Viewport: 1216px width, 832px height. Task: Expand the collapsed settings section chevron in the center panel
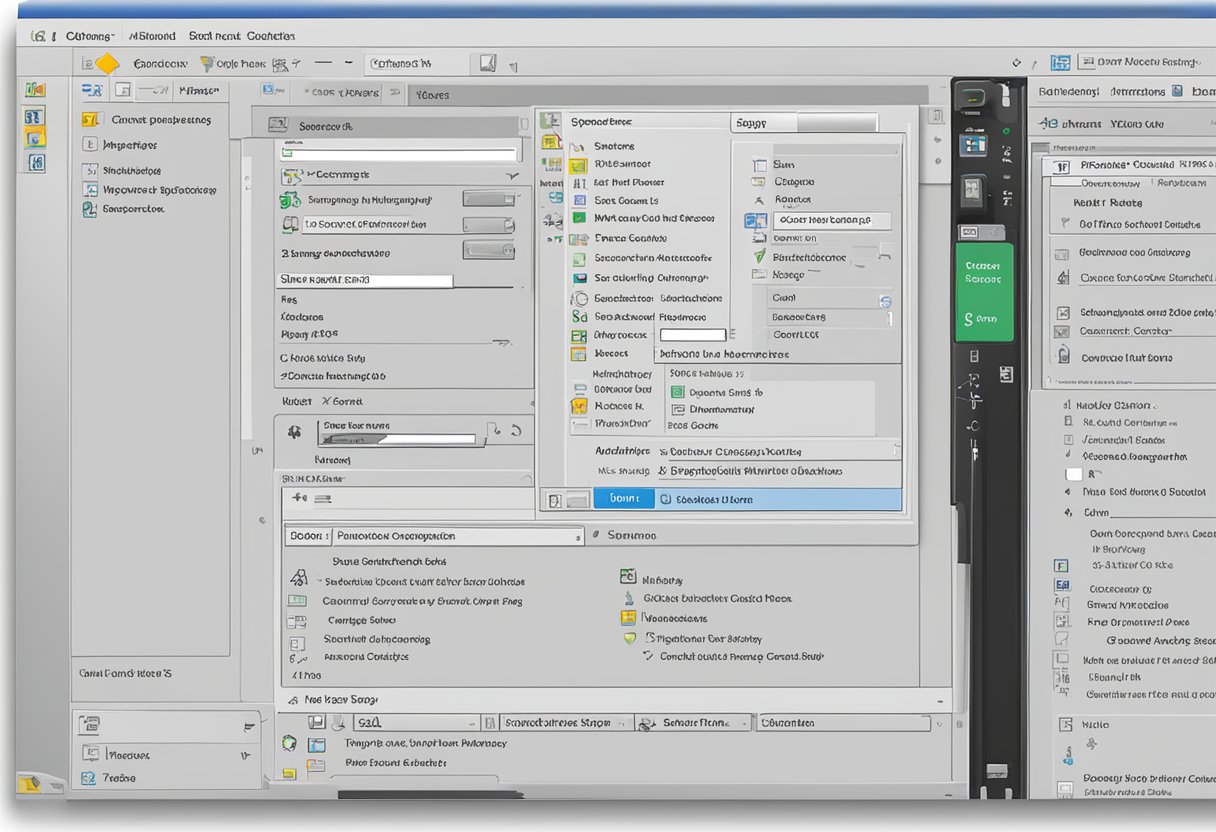(x=512, y=175)
